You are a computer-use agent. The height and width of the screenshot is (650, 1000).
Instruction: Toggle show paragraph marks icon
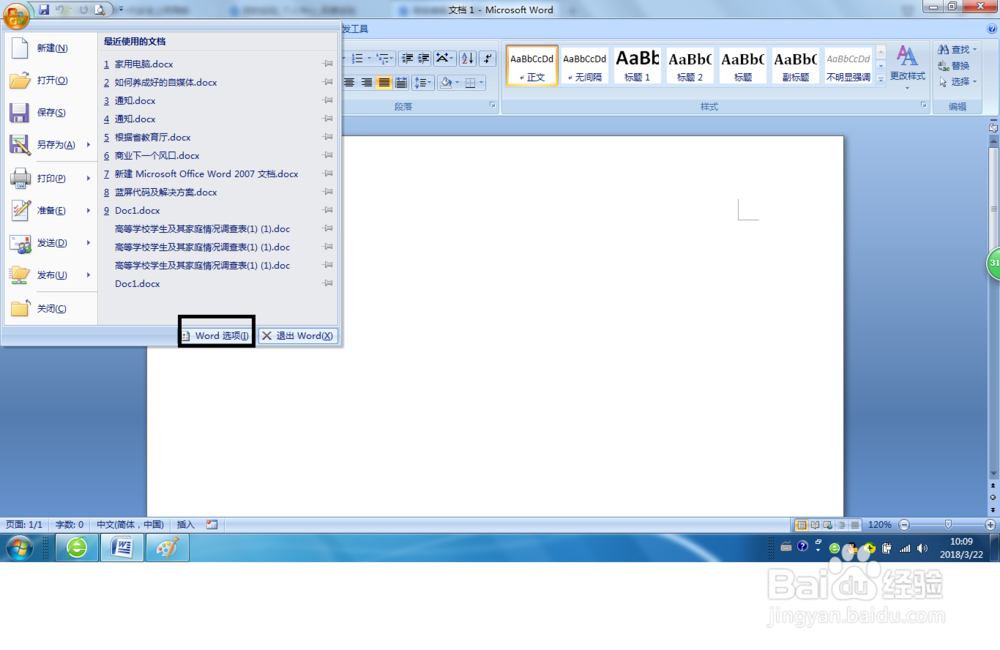(488, 59)
